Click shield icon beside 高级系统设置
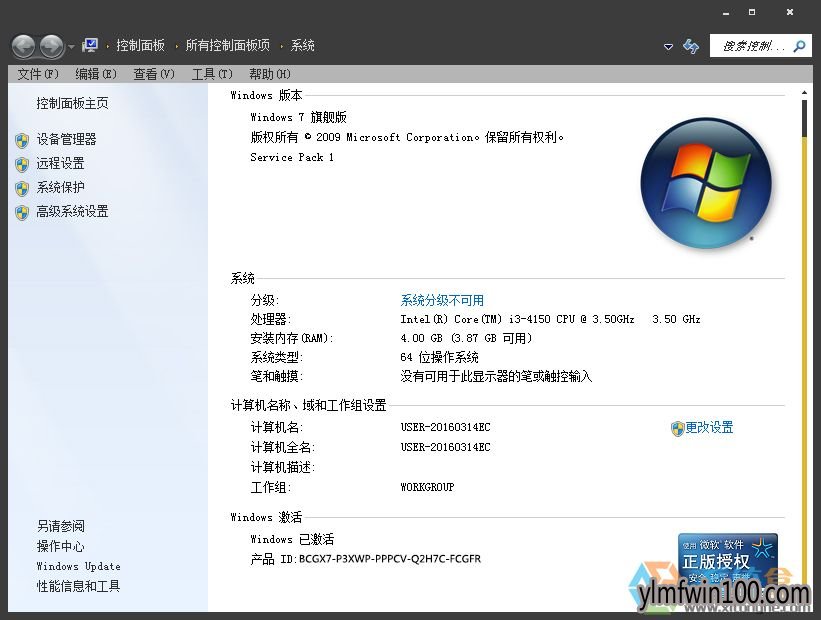Screen dimensions: 821x620 (22, 212)
